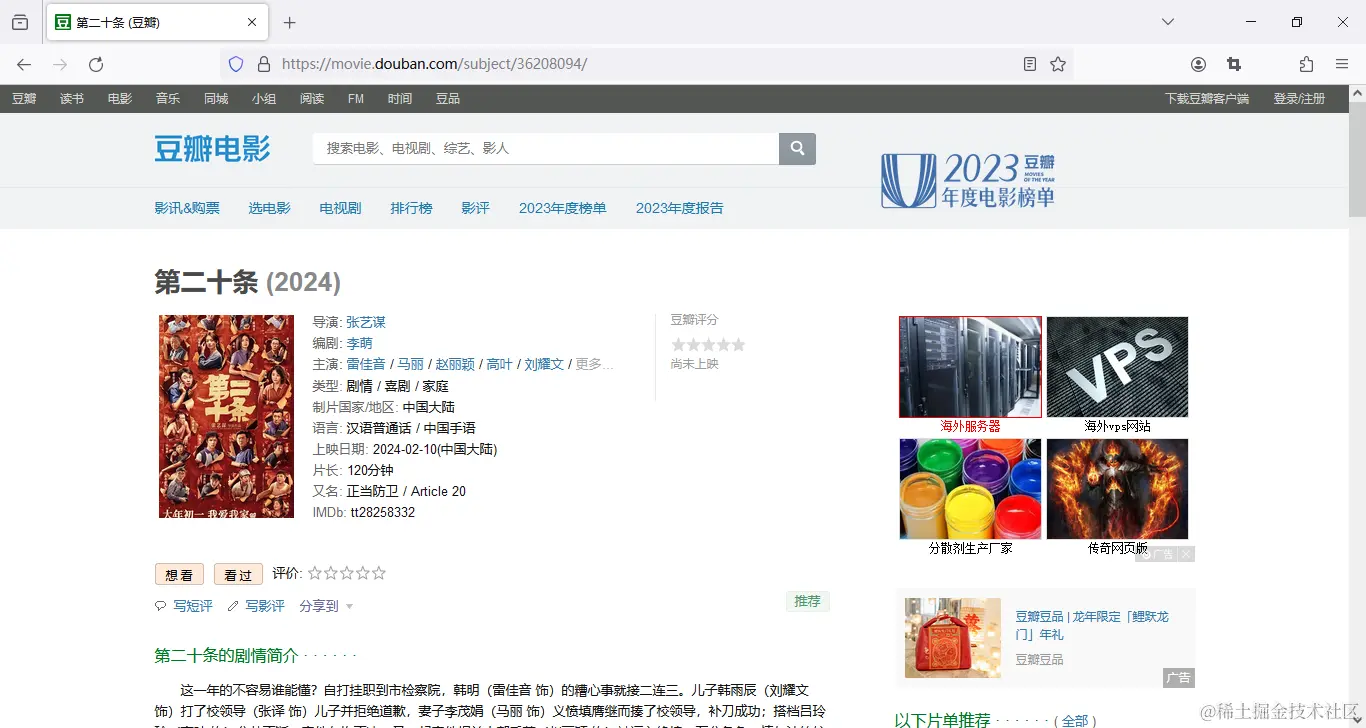Screen dimensions: 1366x728
Task: Open the extensions puzzle icon
Action: coord(1306,64)
